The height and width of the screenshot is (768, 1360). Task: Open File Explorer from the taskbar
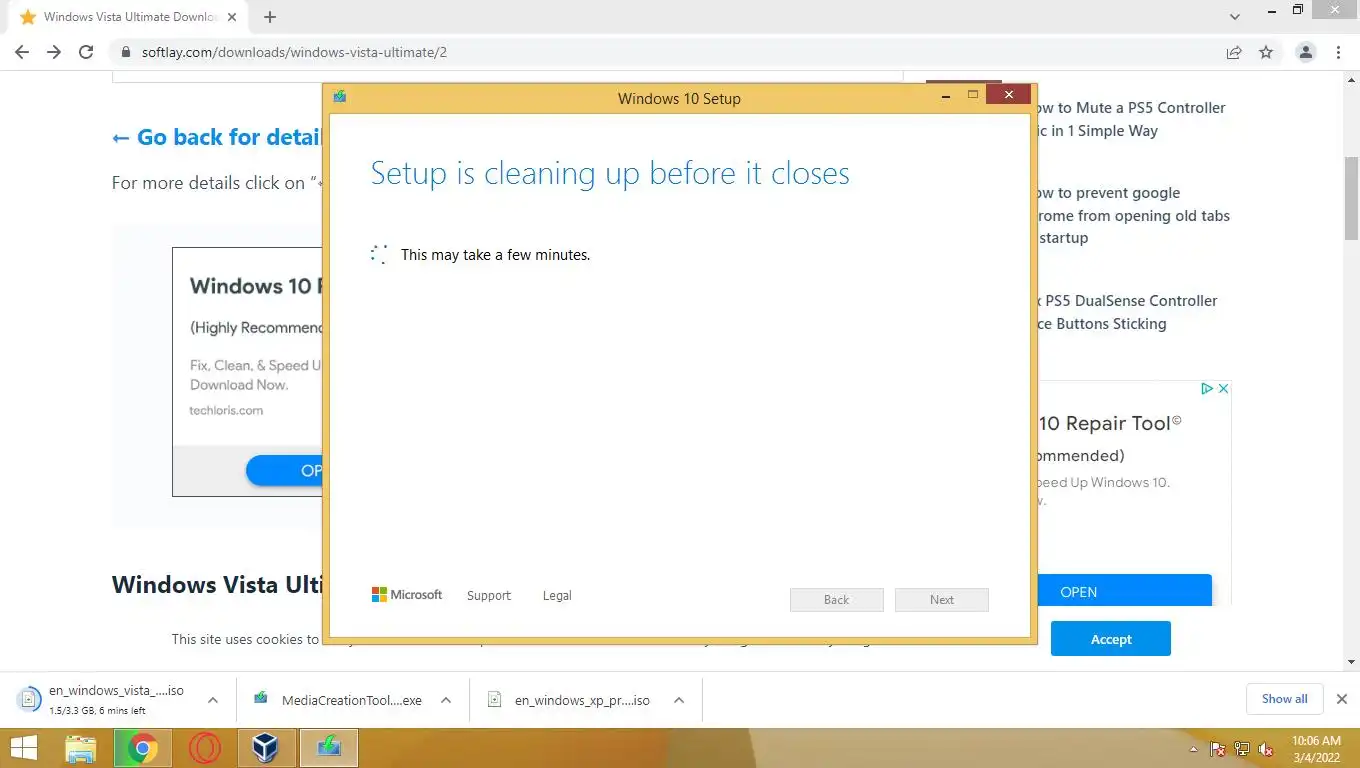pos(81,748)
